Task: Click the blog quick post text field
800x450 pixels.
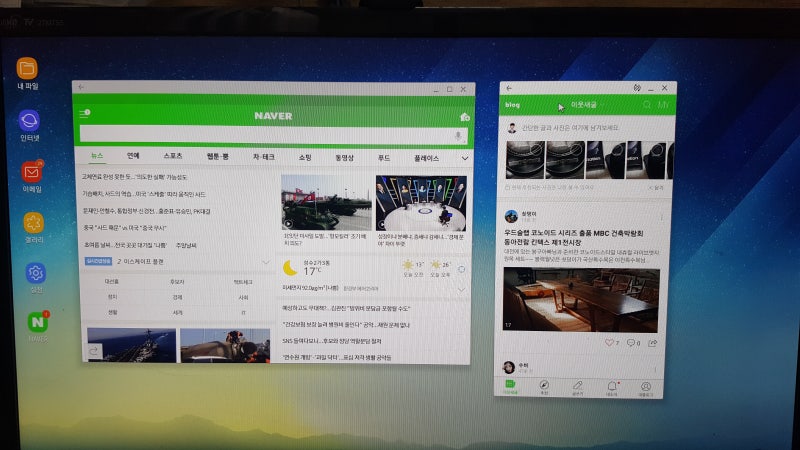Action: tap(570, 128)
